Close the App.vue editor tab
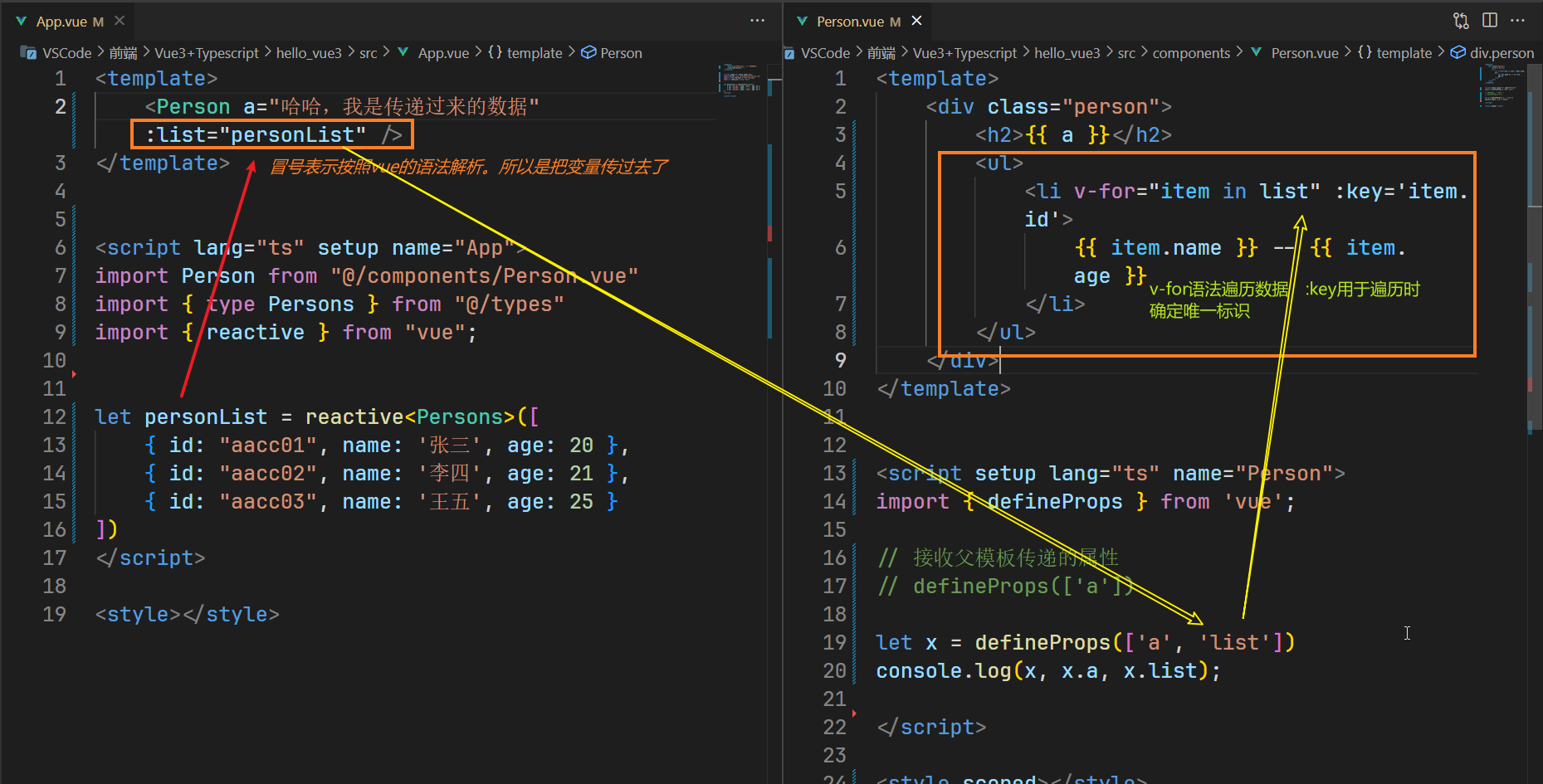 120,21
